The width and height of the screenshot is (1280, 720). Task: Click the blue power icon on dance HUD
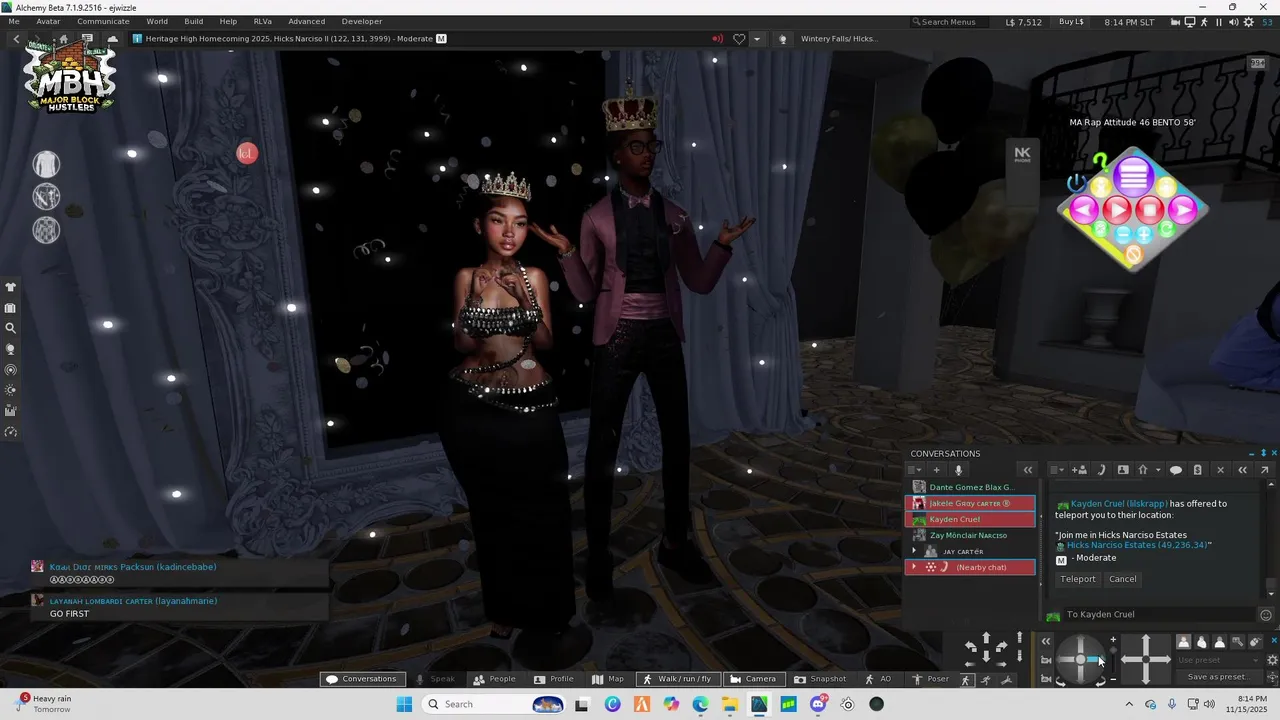point(1076,184)
